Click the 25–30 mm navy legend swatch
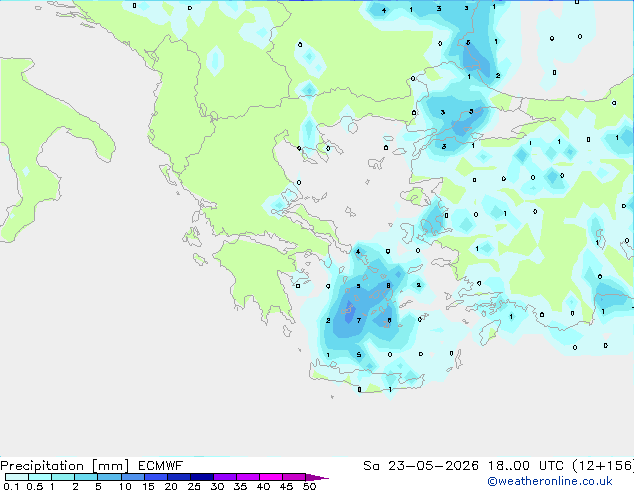 [x=202, y=477]
